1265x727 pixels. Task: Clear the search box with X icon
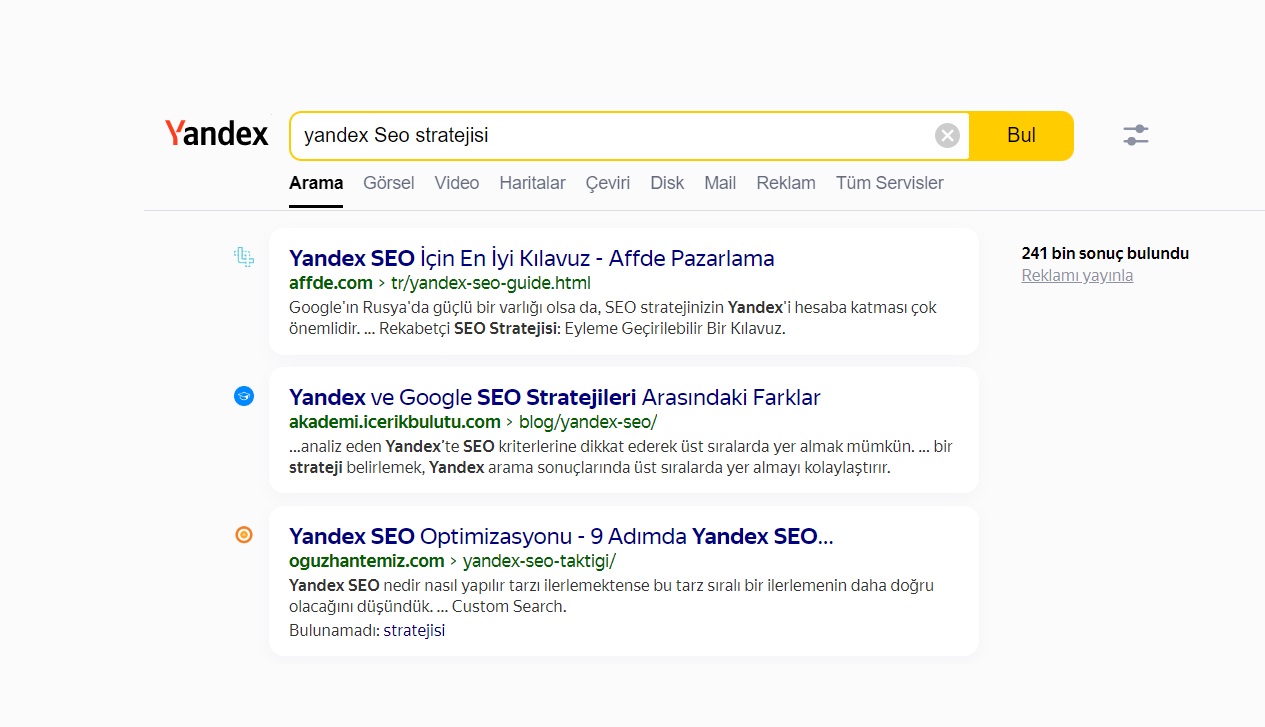tap(947, 136)
